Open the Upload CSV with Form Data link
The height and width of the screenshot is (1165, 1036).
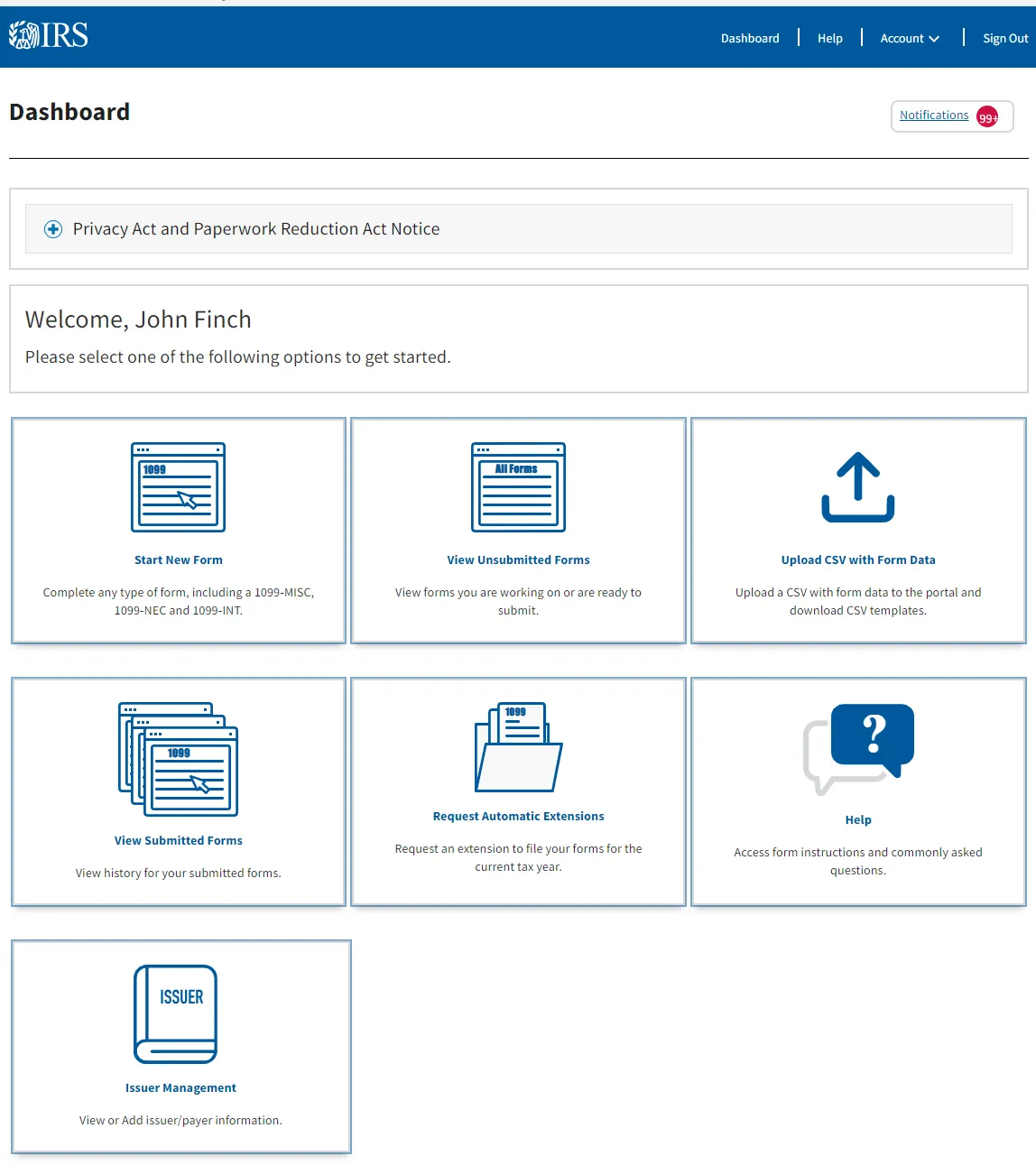pos(858,559)
